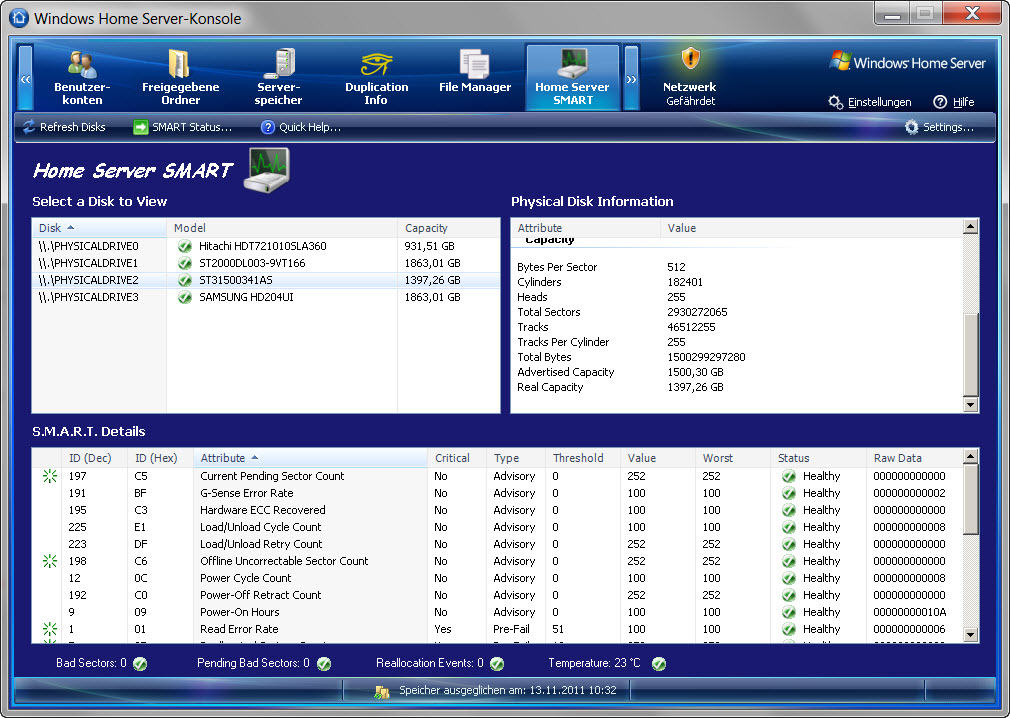
Task: Click Healthy icon for G-Sense Error Rate
Action: pos(788,493)
